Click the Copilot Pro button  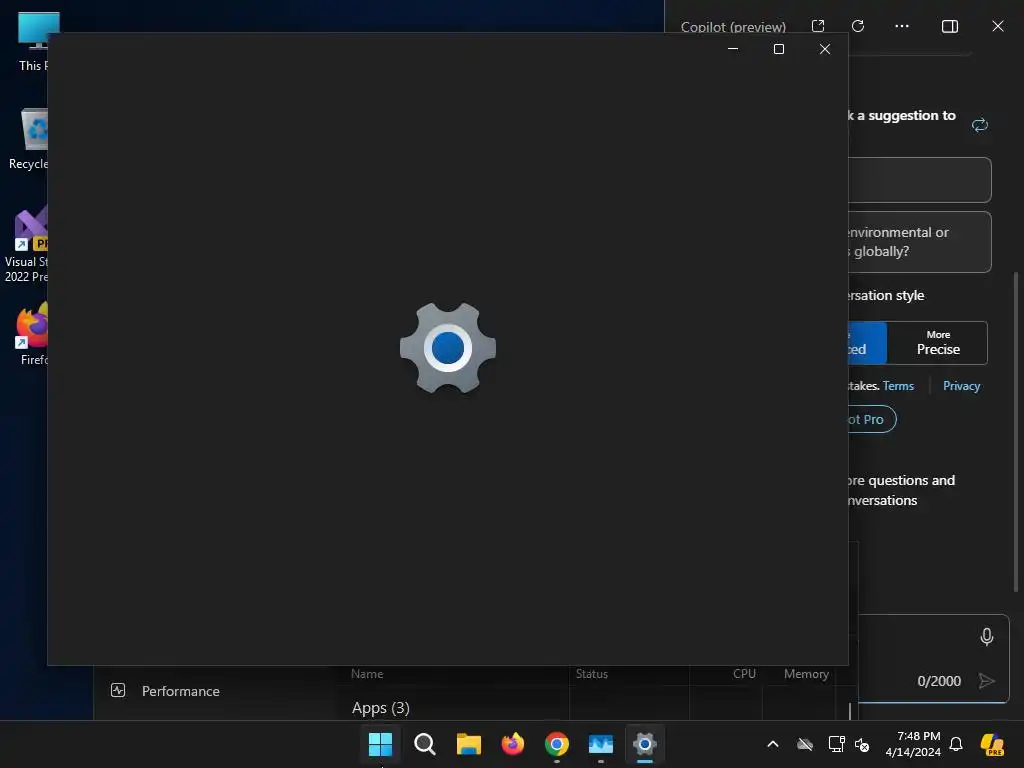click(x=872, y=419)
